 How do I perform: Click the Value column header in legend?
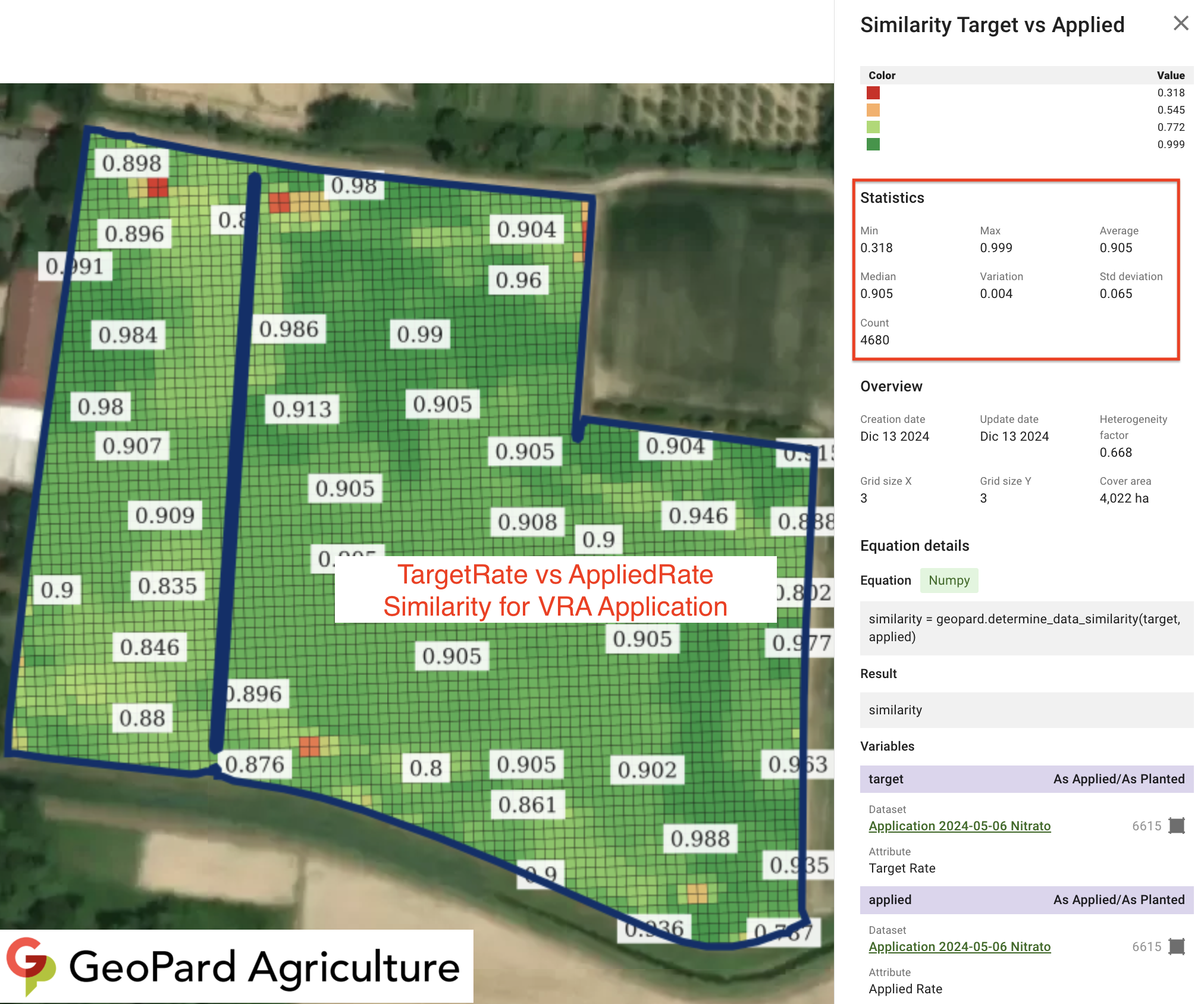click(x=1170, y=76)
